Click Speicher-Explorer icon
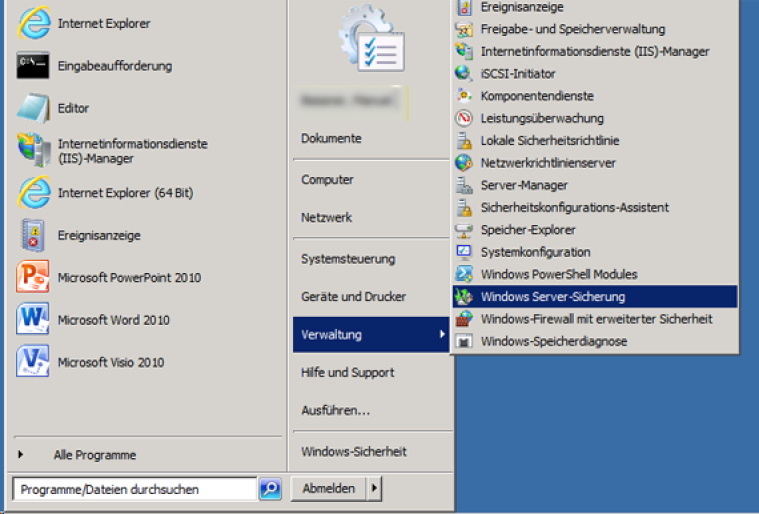 pyautogui.click(x=464, y=230)
